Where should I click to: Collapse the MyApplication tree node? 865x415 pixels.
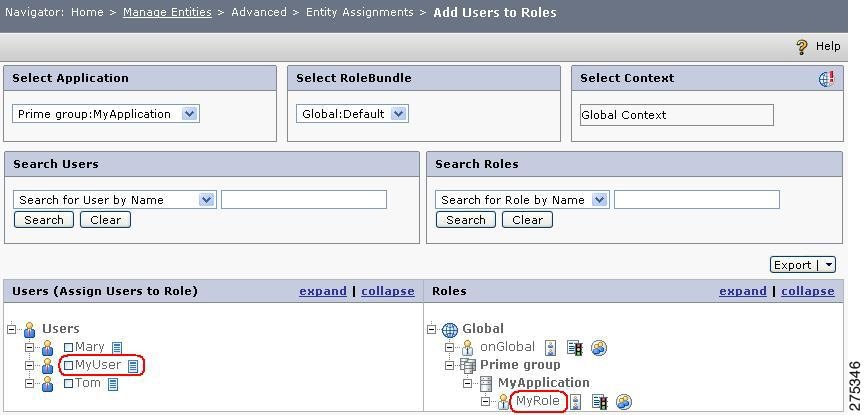click(x=468, y=384)
